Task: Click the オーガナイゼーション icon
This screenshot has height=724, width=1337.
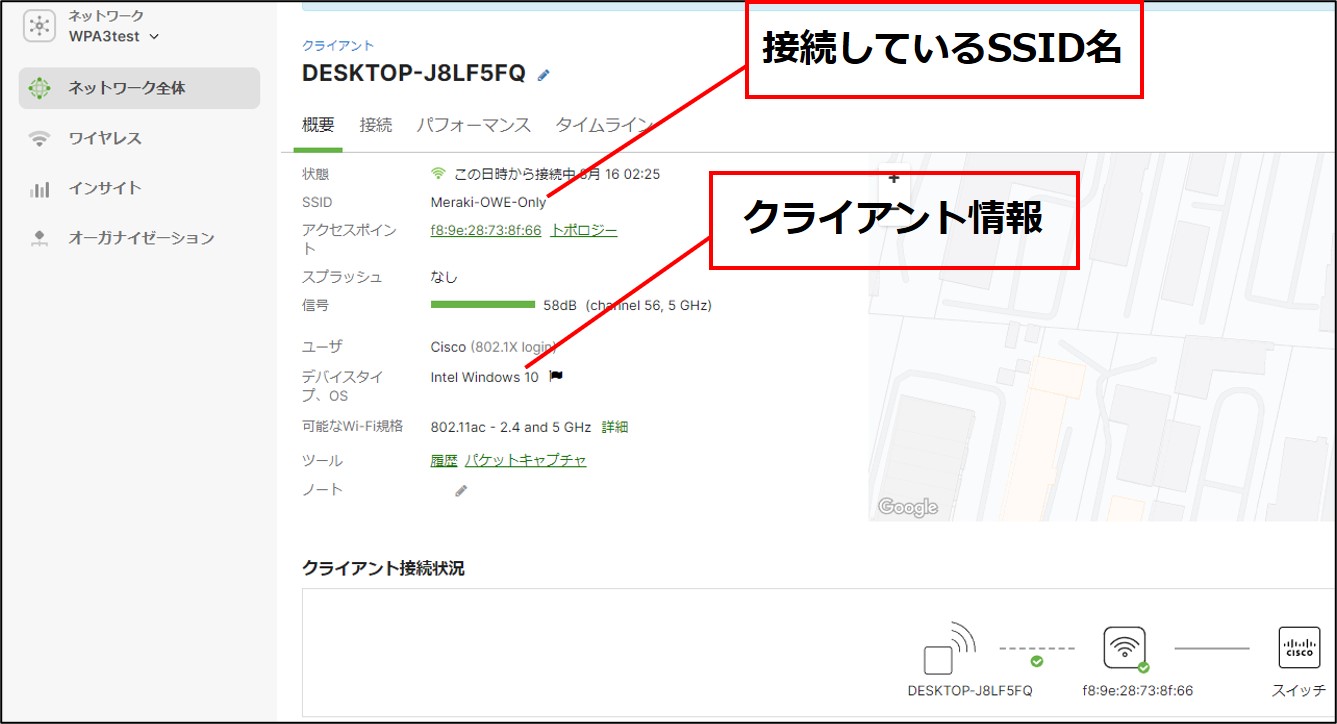Action: [39, 238]
